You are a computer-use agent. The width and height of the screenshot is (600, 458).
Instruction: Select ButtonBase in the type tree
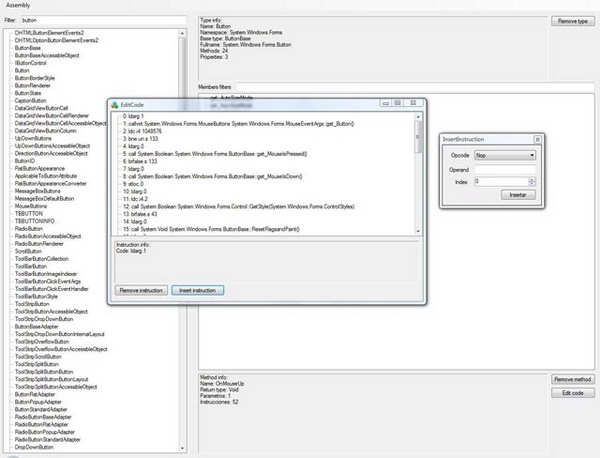28,47
